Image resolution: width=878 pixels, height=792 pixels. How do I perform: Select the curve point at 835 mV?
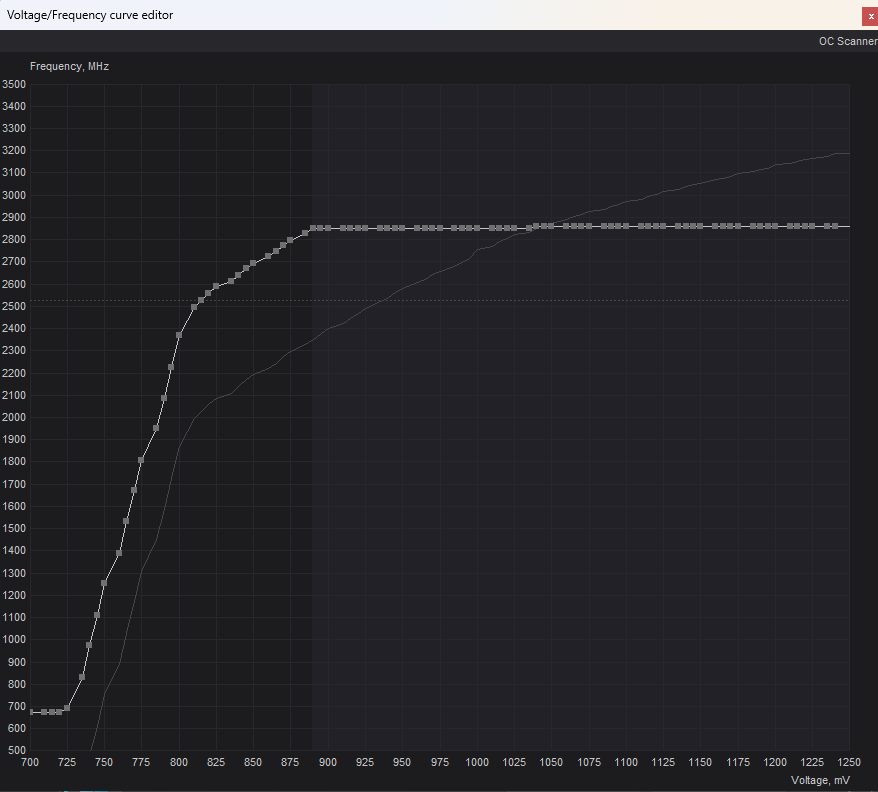click(x=231, y=281)
